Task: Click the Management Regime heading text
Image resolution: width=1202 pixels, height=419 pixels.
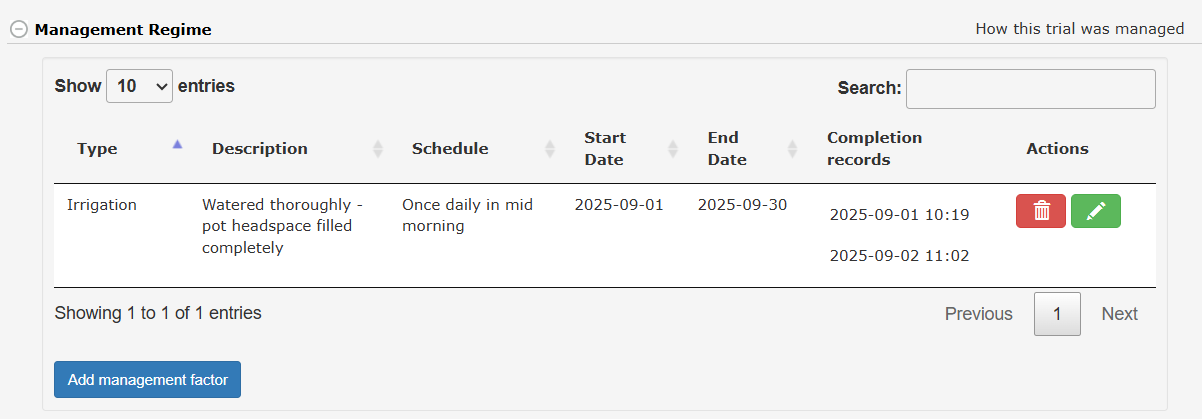Action: coord(123,29)
